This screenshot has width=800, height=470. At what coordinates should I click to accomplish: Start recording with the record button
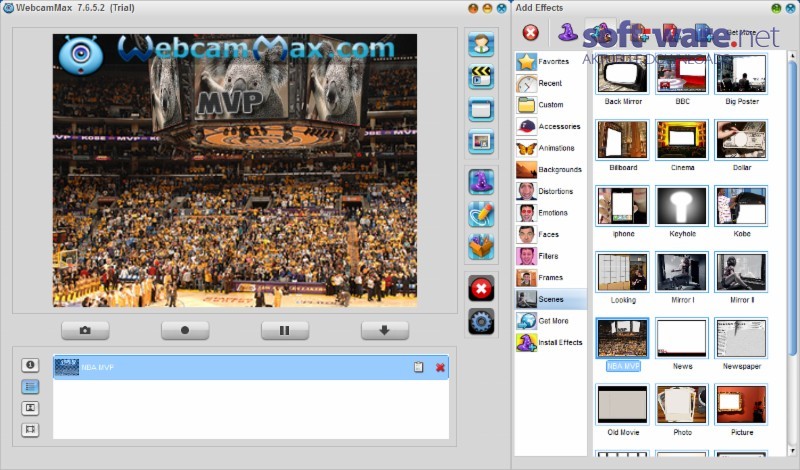[x=185, y=331]
